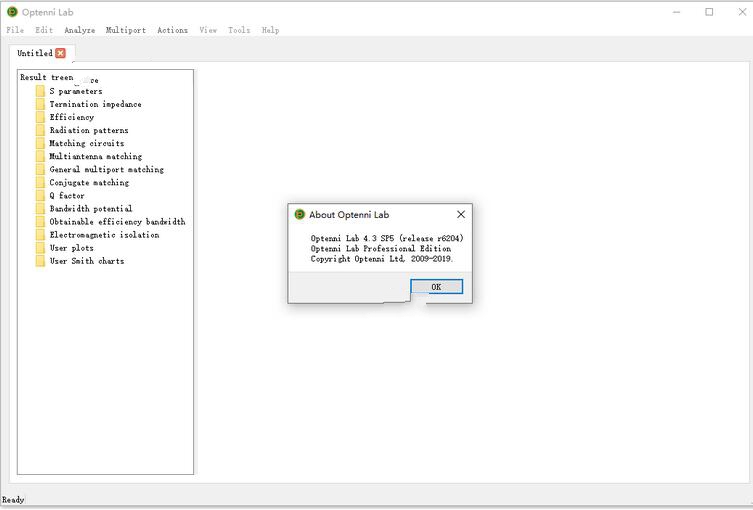Select Obtainable efficiency bandwidth tree row
The height and width of the screenshot is (510, 753).
coord(117,221)
